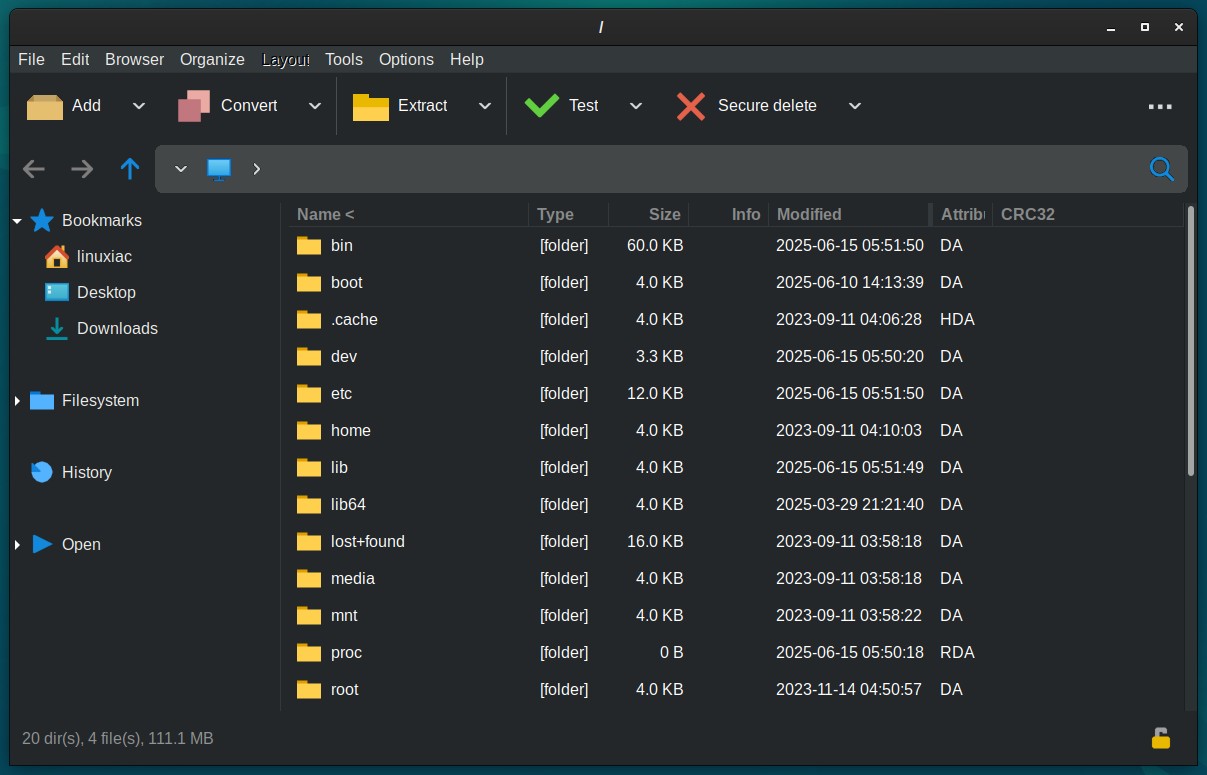
Task: Open the Tools menu
Action: 344,60
